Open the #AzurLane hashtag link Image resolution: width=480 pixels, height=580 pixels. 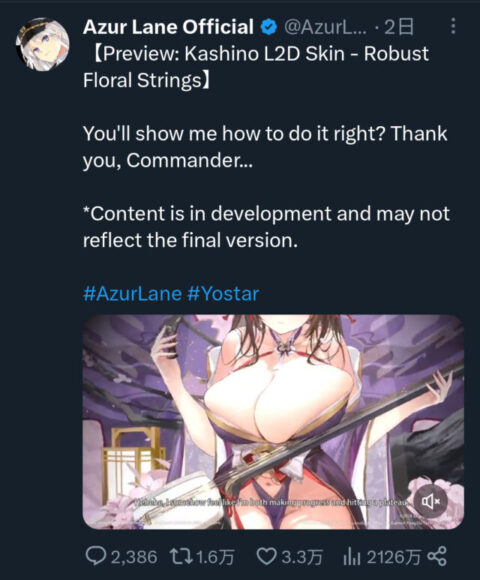(132, 294)
